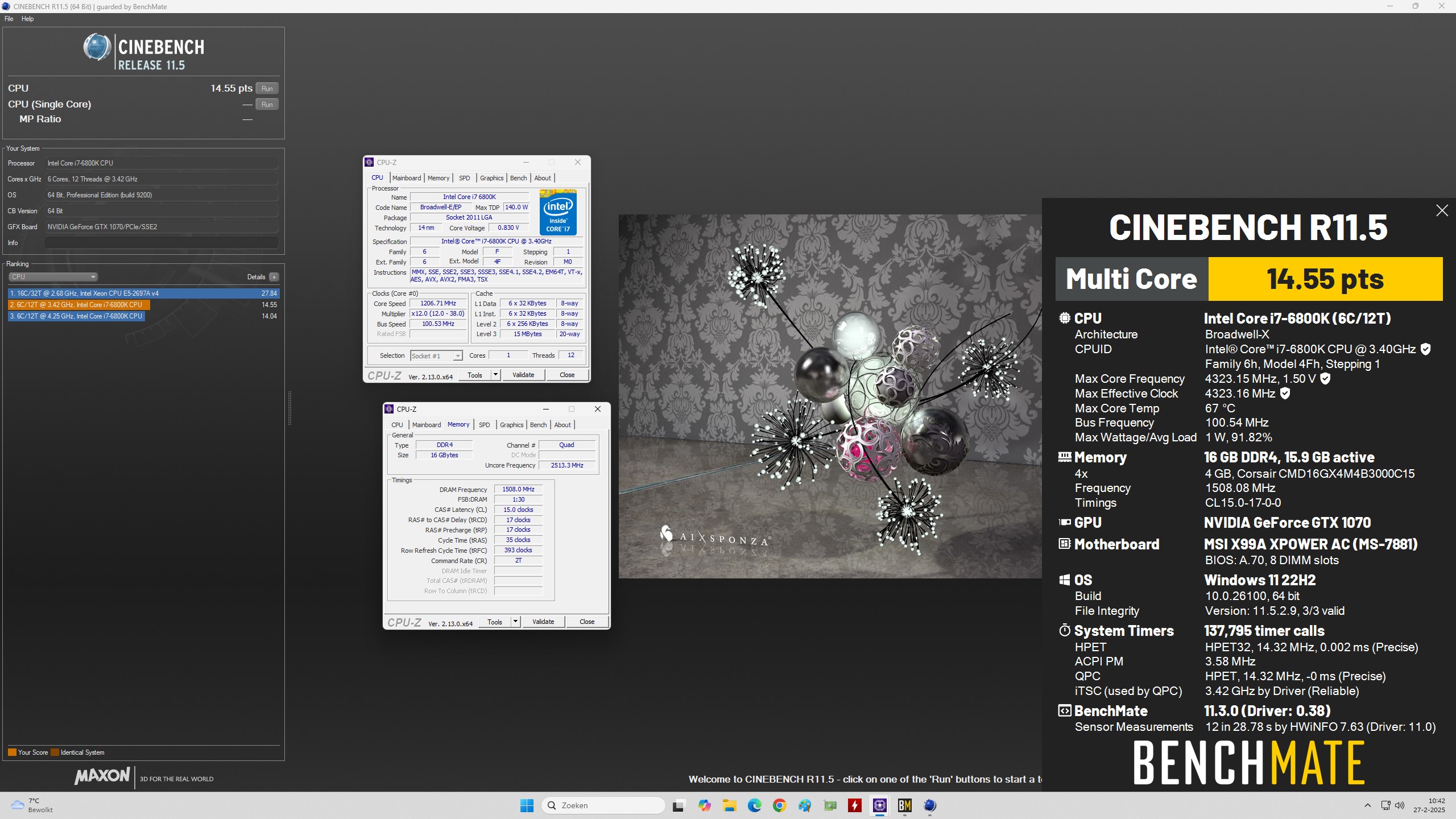Screen dimensions: 1456x819
Task: Click the 14.55 pts Multi Core score
Action: click(1325, 279)
